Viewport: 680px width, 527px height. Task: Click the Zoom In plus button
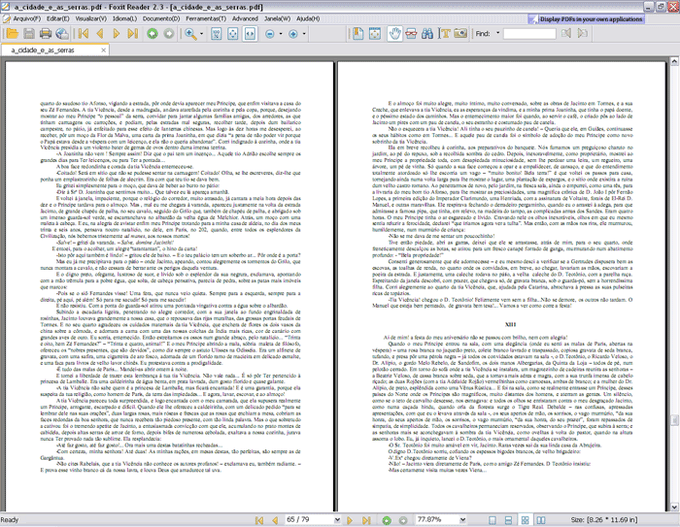(x=293, y=34)
